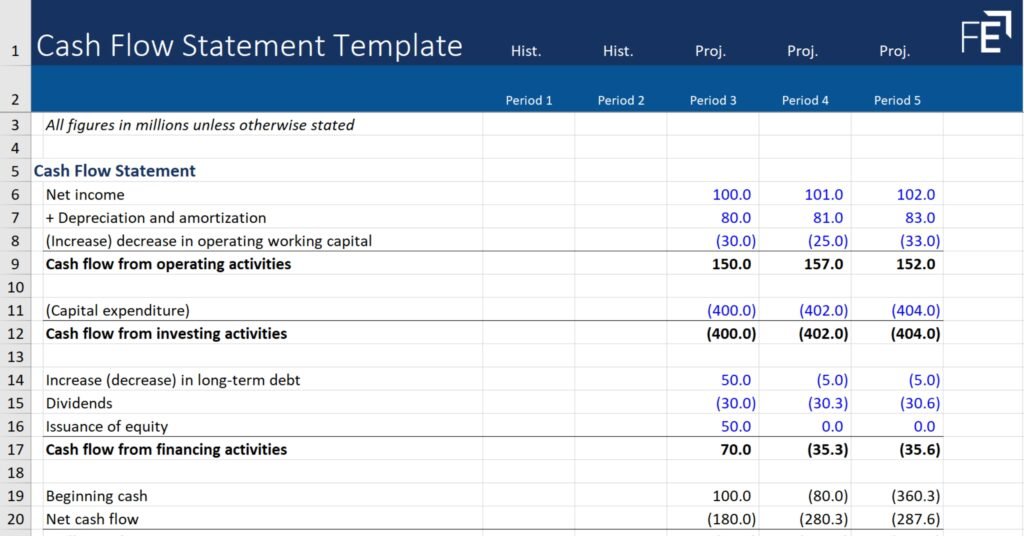
Task: Select '+ Depreciation and amortization' label
Action: 156,218
